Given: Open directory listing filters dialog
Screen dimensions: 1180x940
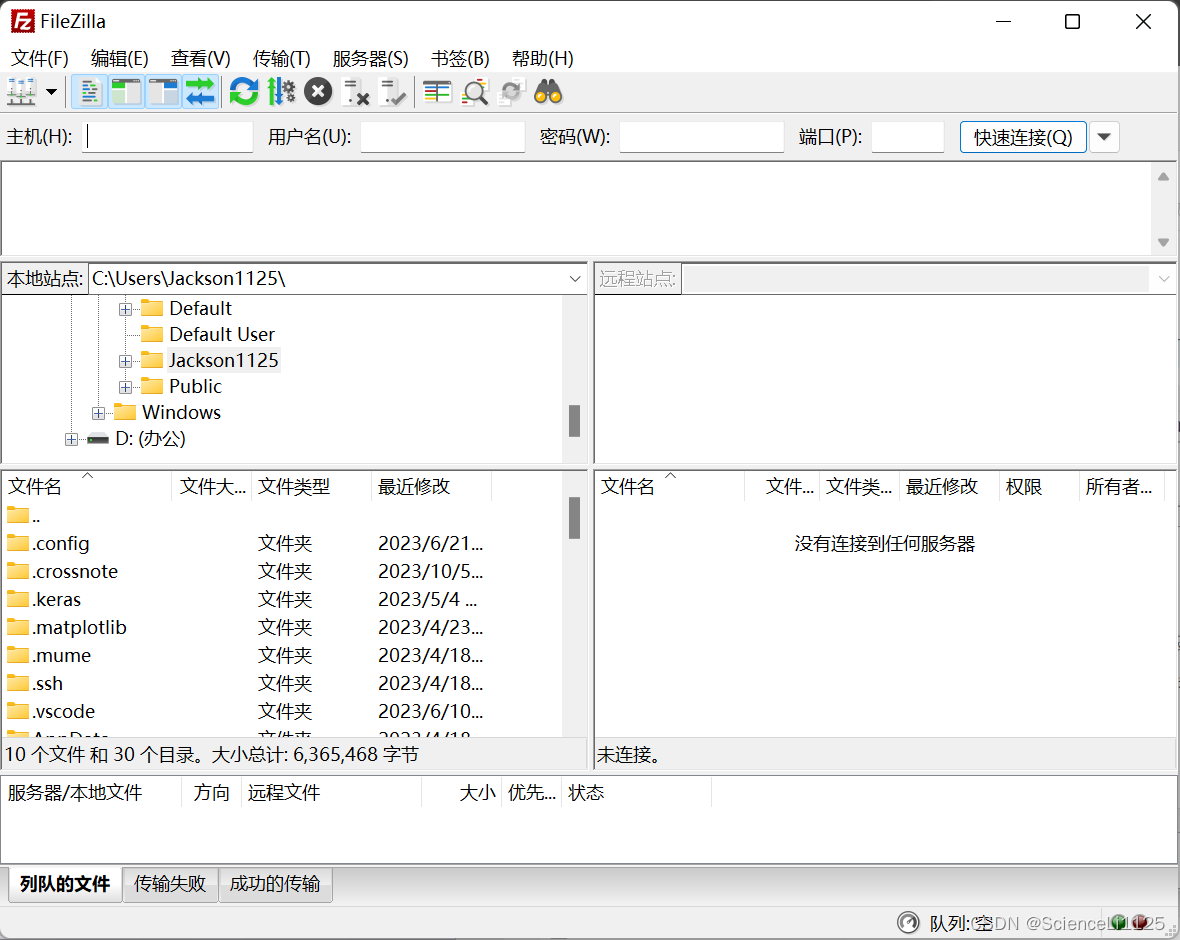Looking at the screenshot, I should [437, 93].
